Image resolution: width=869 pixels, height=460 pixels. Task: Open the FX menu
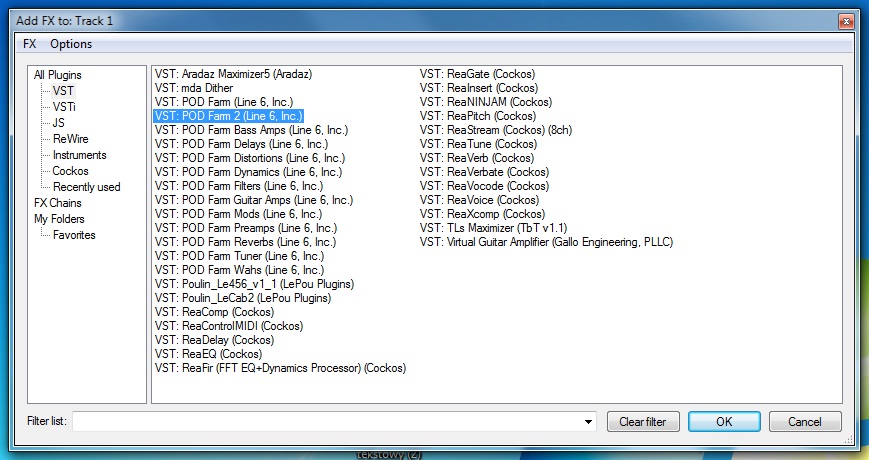29,44
